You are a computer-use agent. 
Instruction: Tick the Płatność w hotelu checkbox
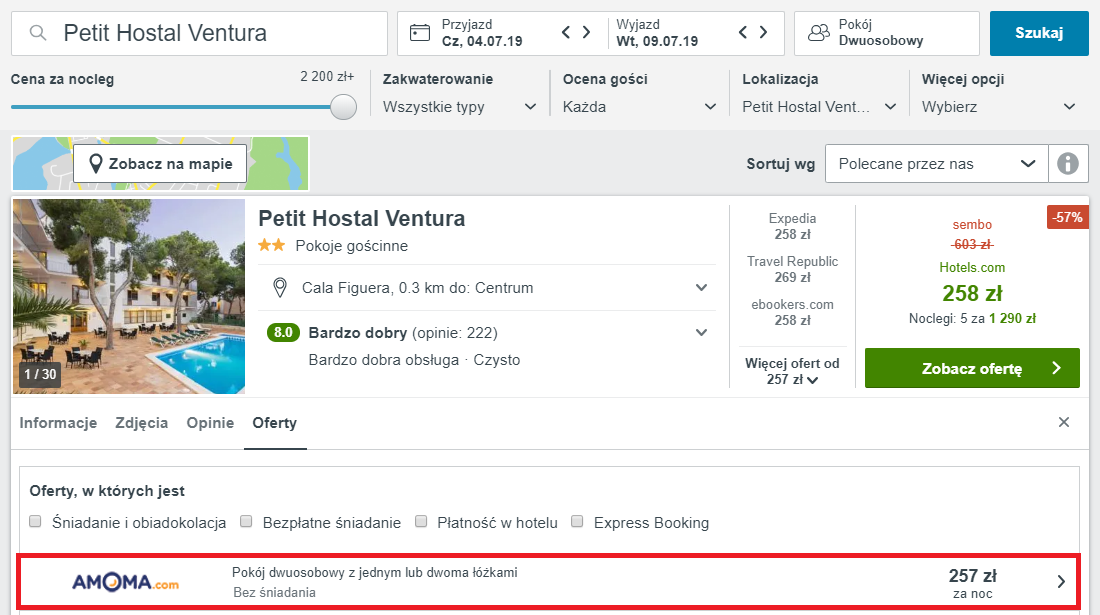point(421,522)
